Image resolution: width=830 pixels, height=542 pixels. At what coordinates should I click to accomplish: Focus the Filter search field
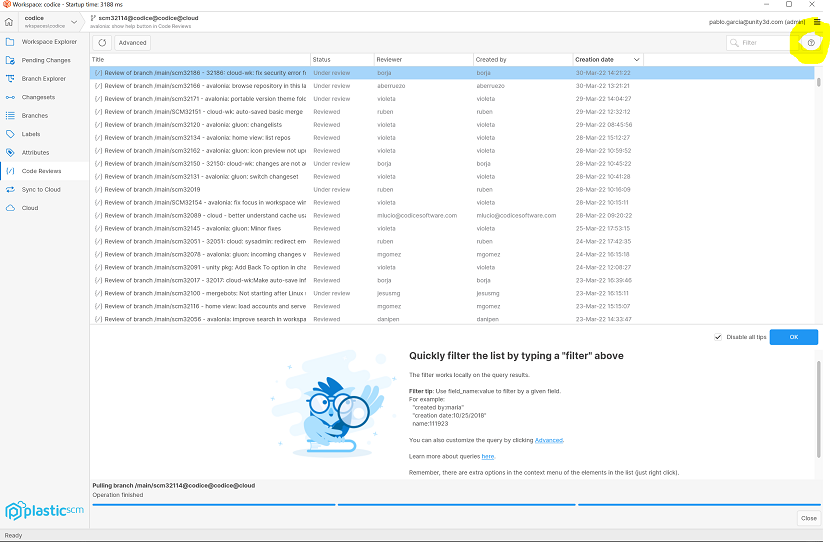pos(761,42)
